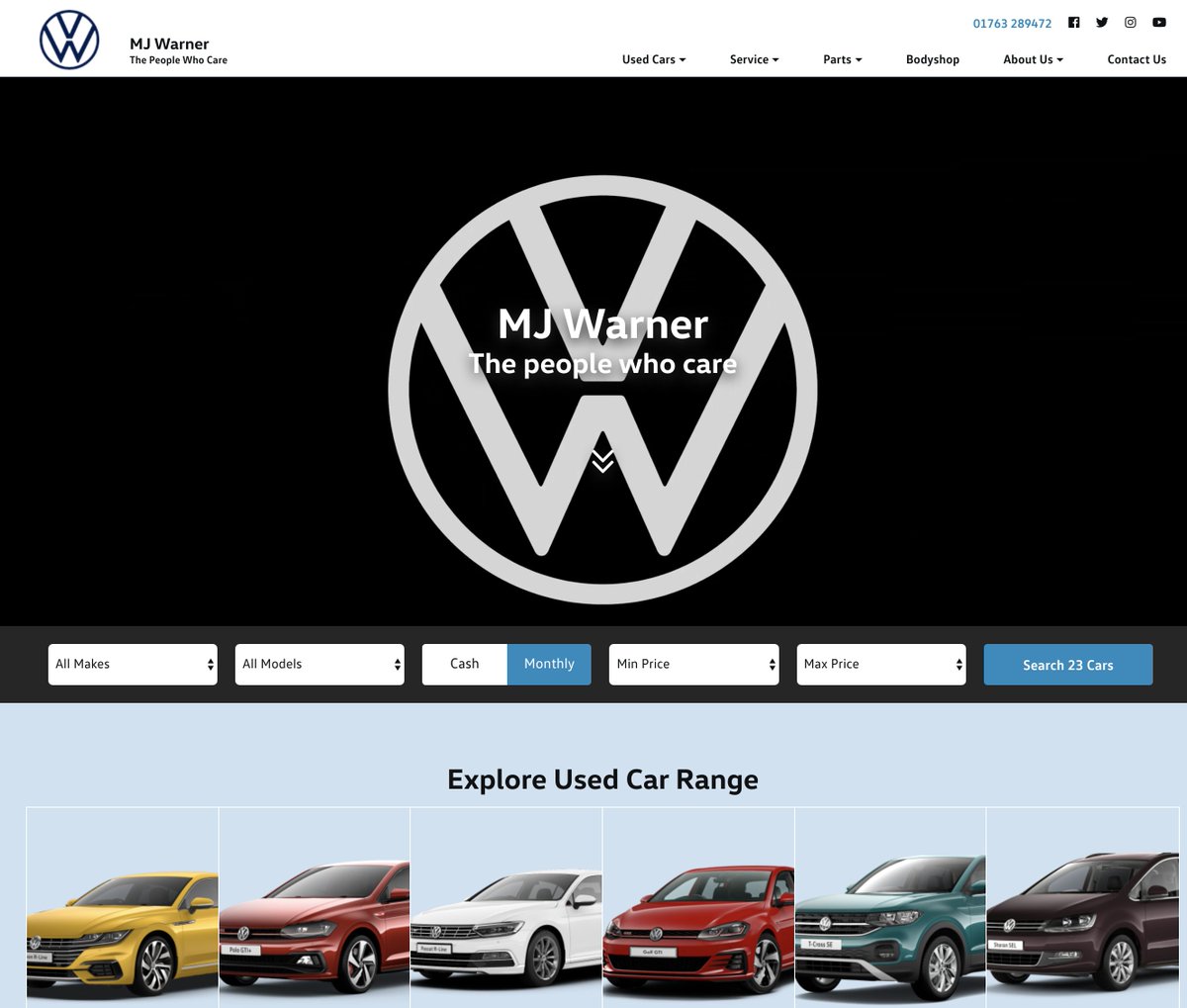This screenshot has width=1187, height=1008.
Task: Click the VW logo in the header
Action: pyautogui.click(x=69, y=40)
